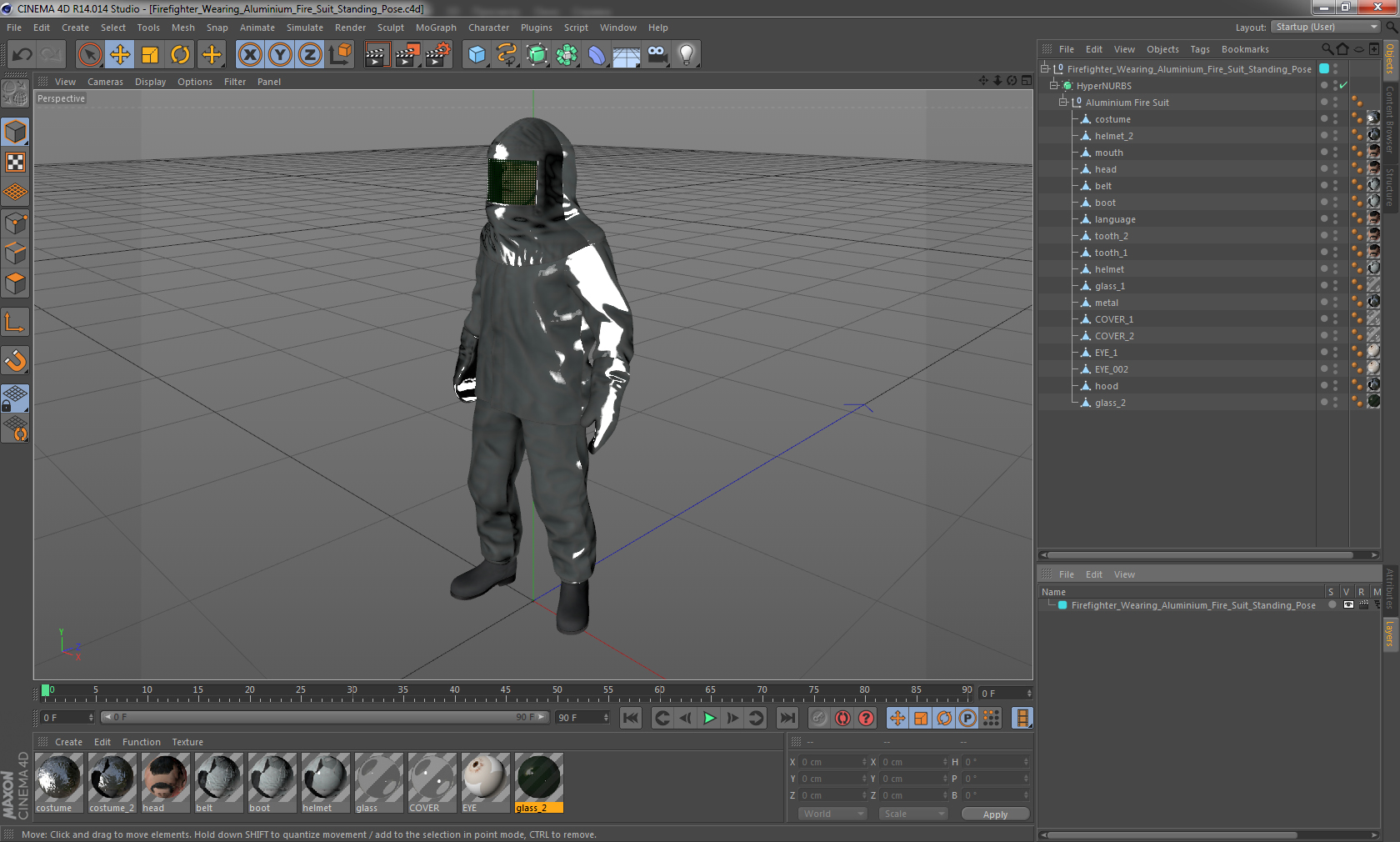Image resolution: width=1400 pixels, height=842 pixels.
Task: Switch to Model mode in left palette
Action: click(x=15, y=132)
